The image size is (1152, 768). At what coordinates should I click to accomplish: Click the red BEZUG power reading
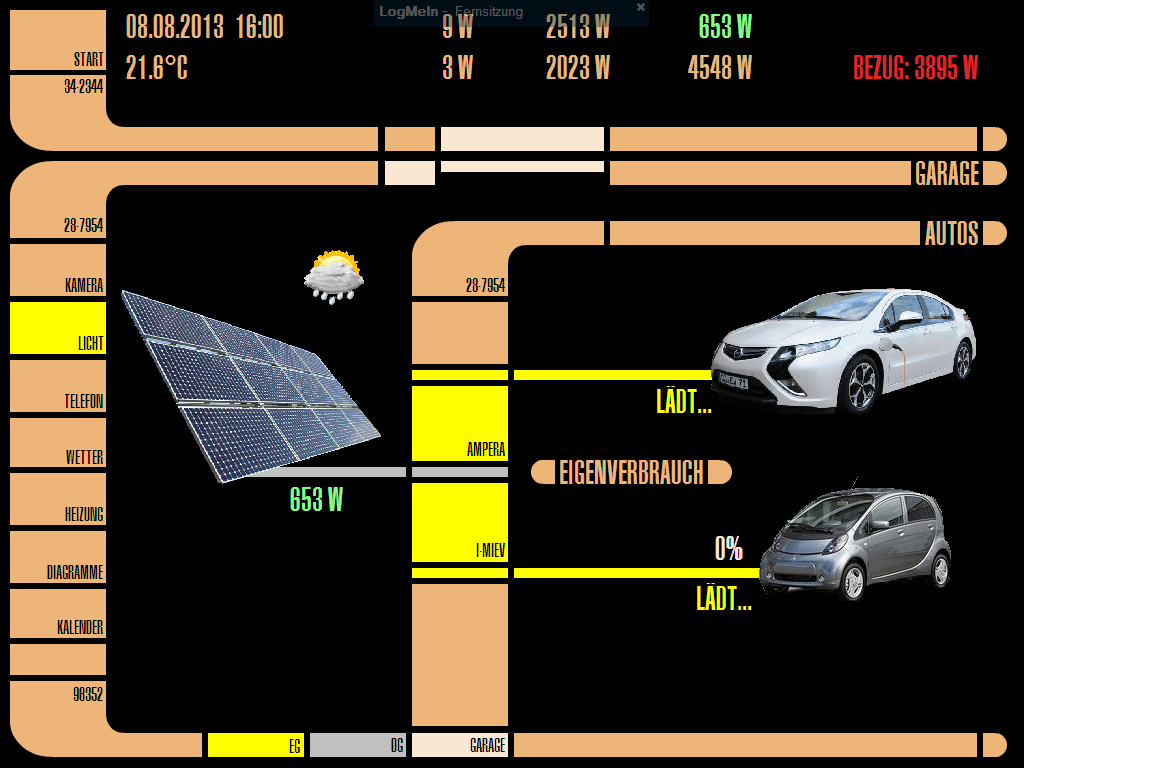915,68
